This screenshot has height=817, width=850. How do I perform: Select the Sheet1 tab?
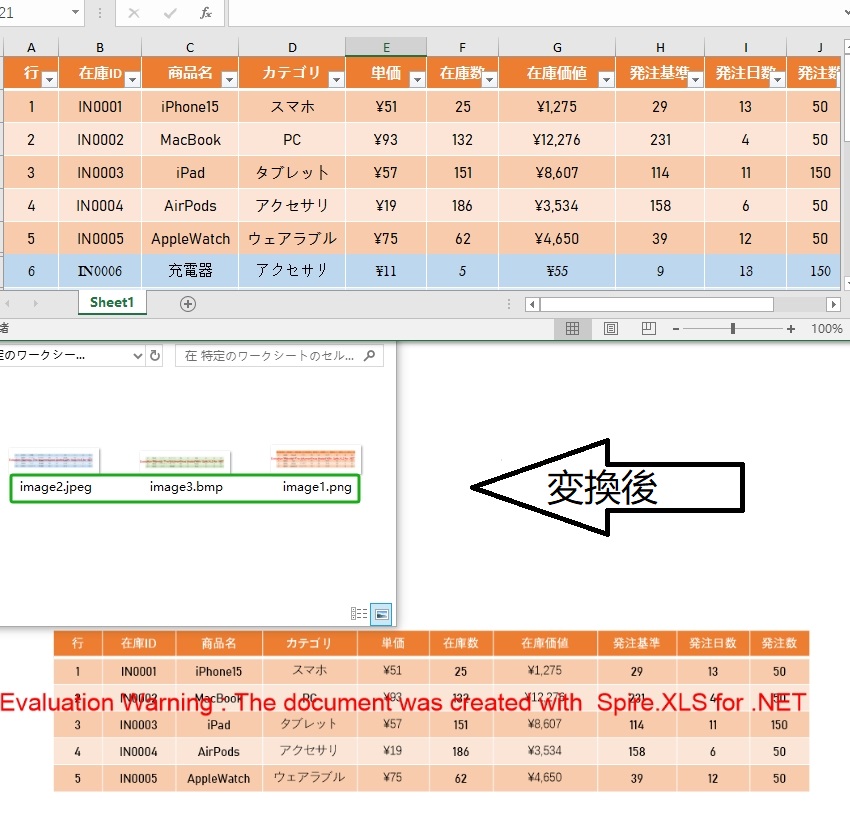(x=112, y=303)
